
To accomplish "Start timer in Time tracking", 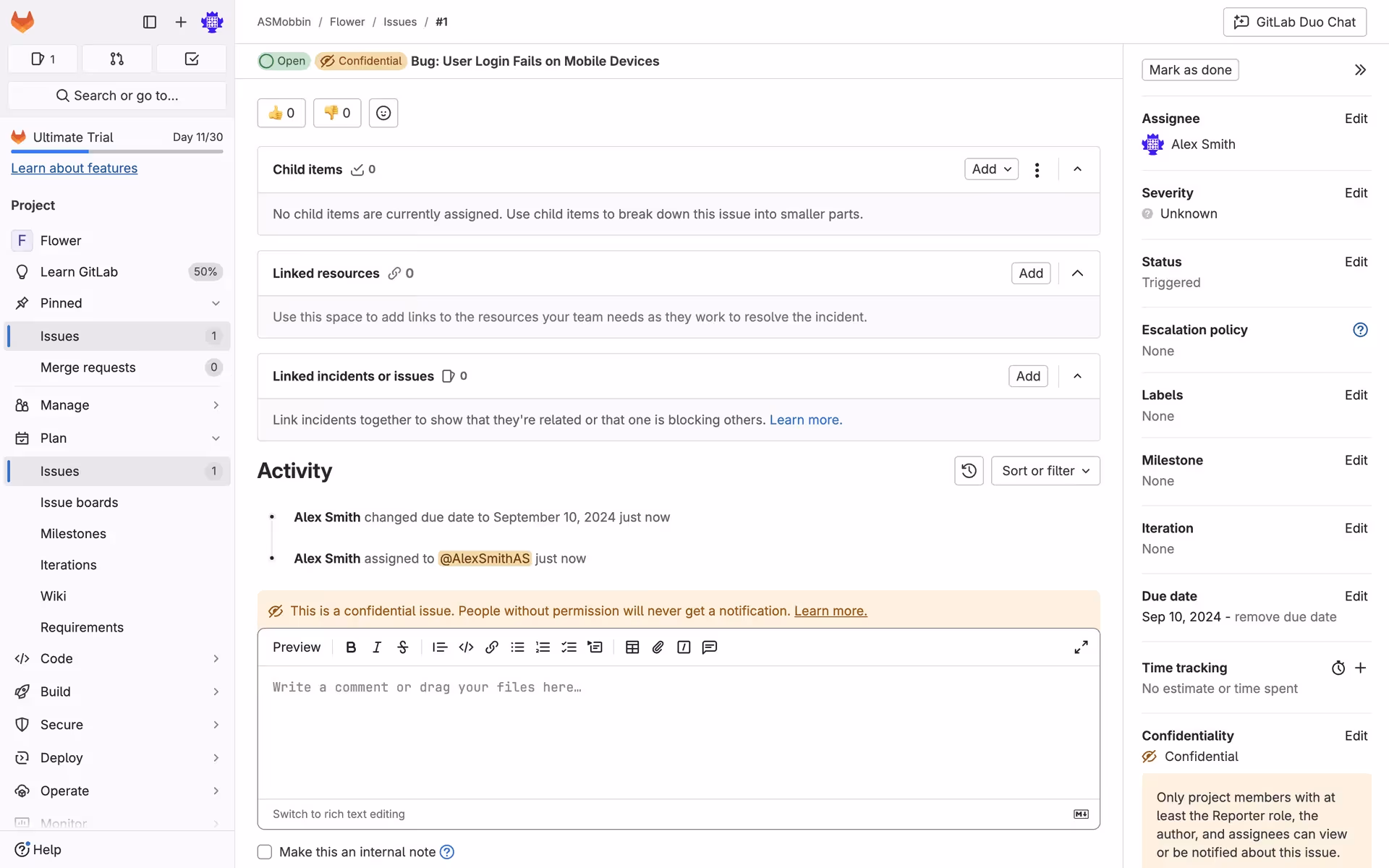I will (x=1338, y=668).
